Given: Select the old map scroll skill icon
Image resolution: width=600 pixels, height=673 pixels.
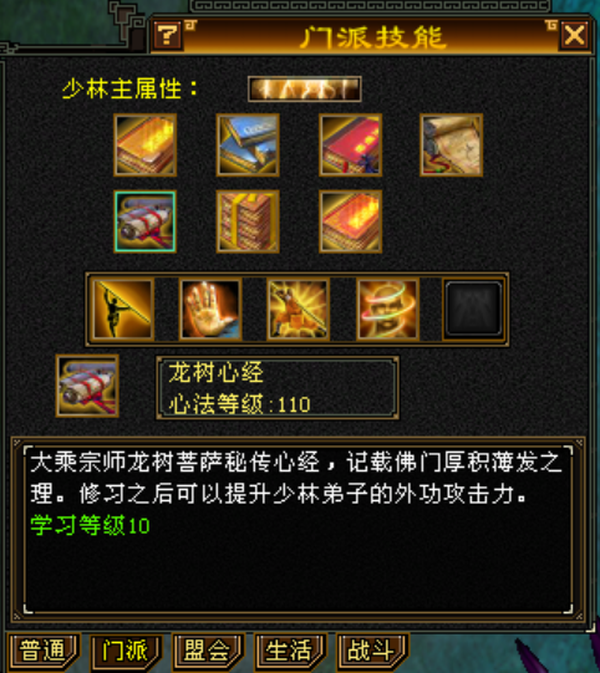Looking at the screenshot, I should [452, 145].
